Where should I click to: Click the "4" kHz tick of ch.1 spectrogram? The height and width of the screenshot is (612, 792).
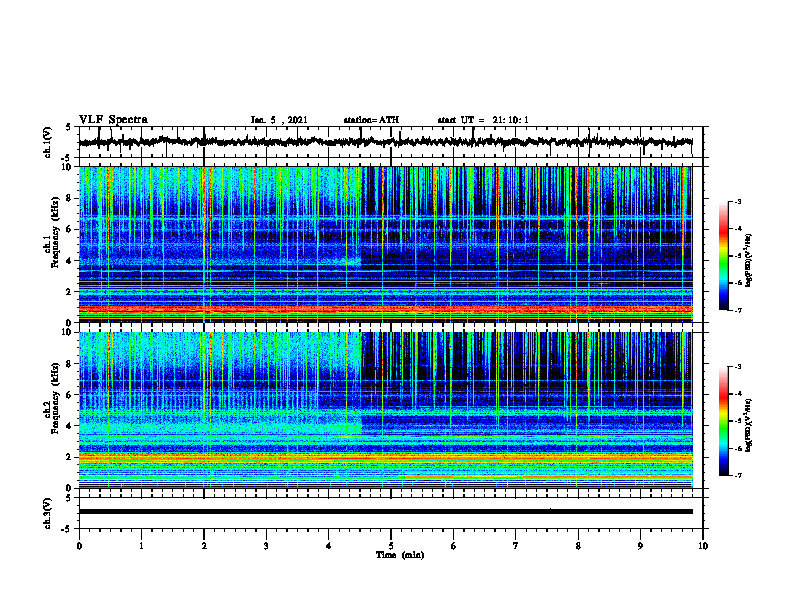pos(71,261)
